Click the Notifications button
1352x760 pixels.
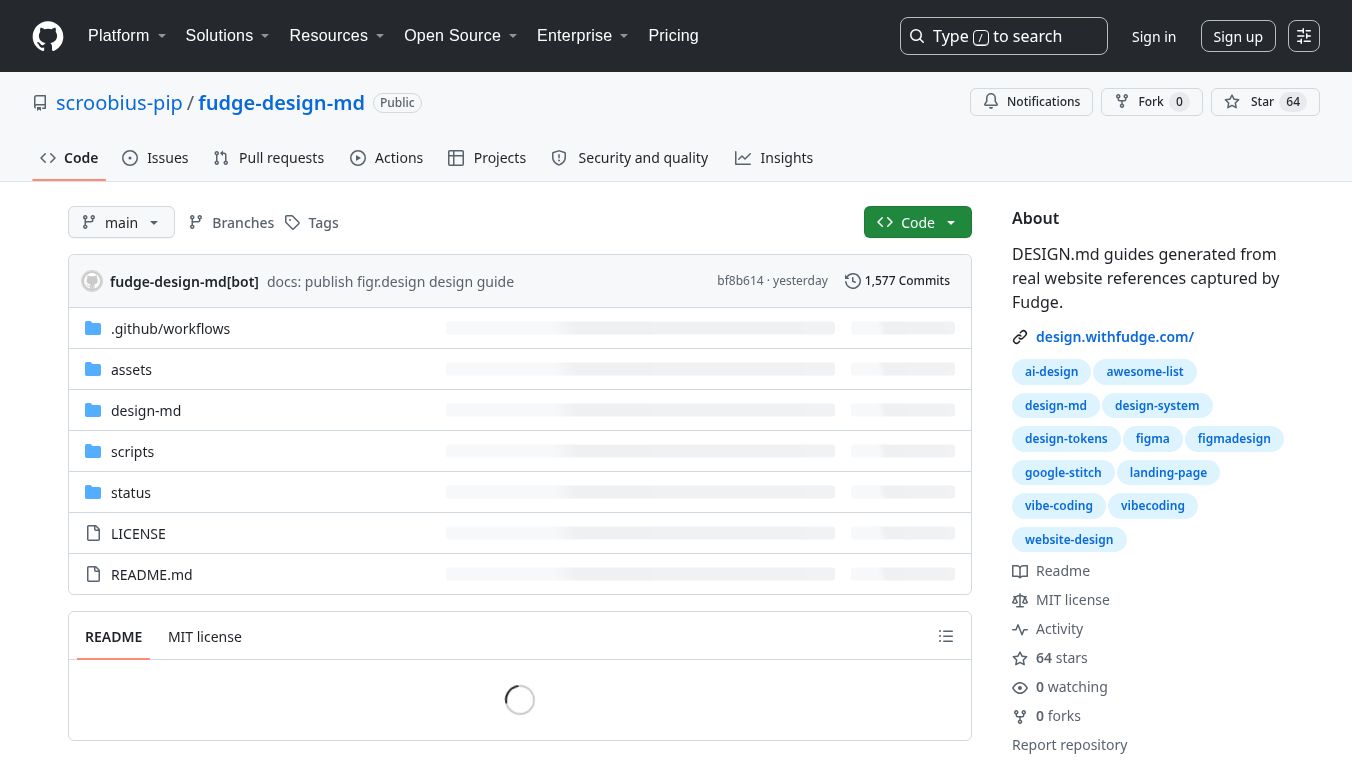(x=1031, y=102)
